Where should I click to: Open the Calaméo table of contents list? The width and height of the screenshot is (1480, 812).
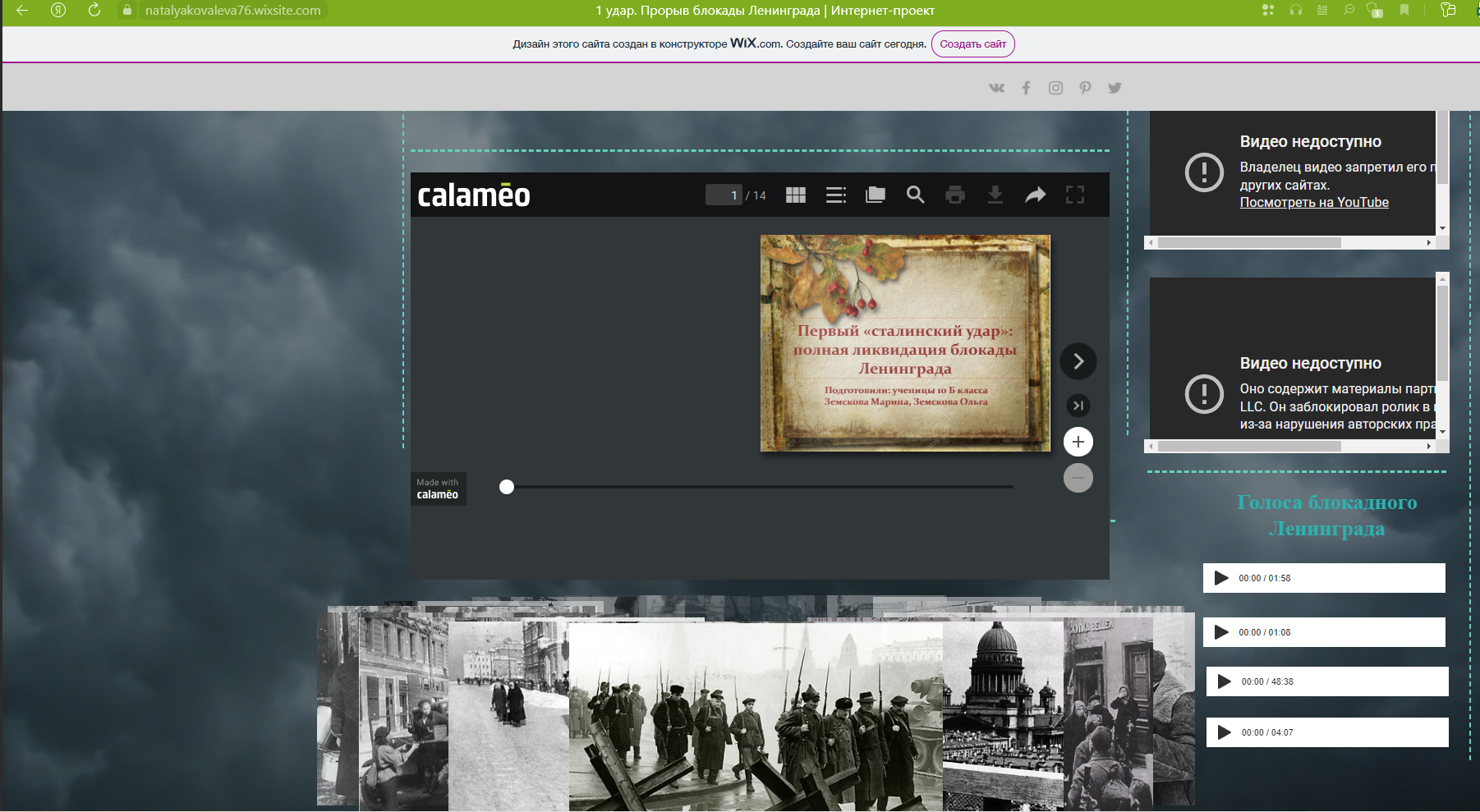[x=835, y=195]
